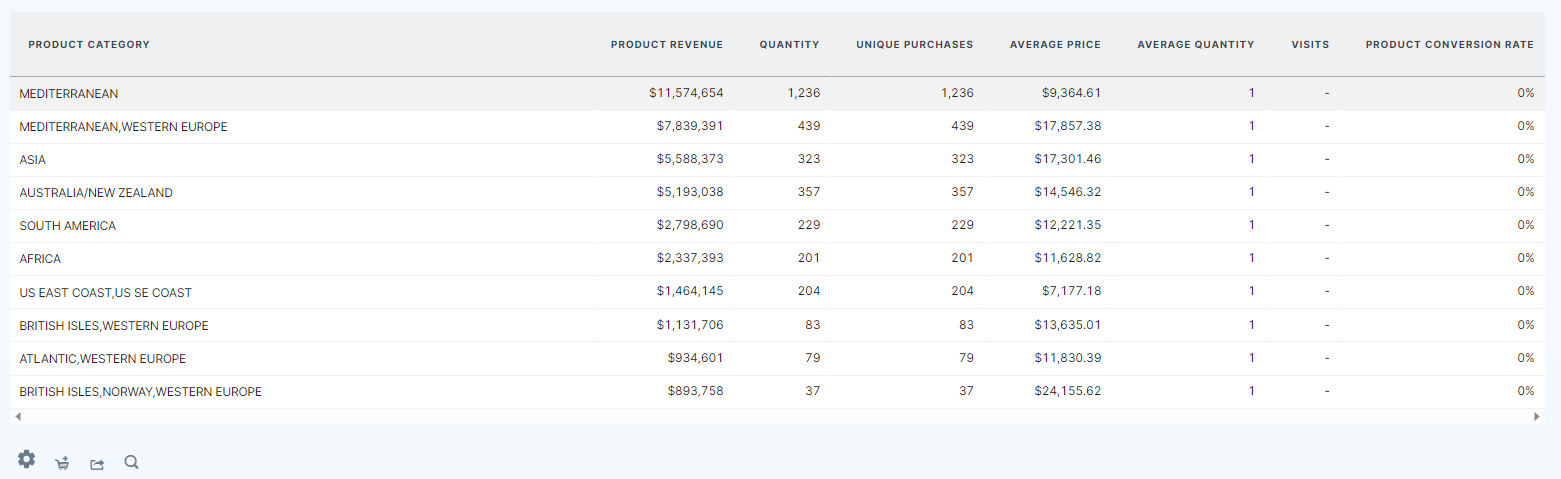1561x479 pixels.
Task: Click the SOUTH AMERICA category label
Action: [x=68, y=226]
